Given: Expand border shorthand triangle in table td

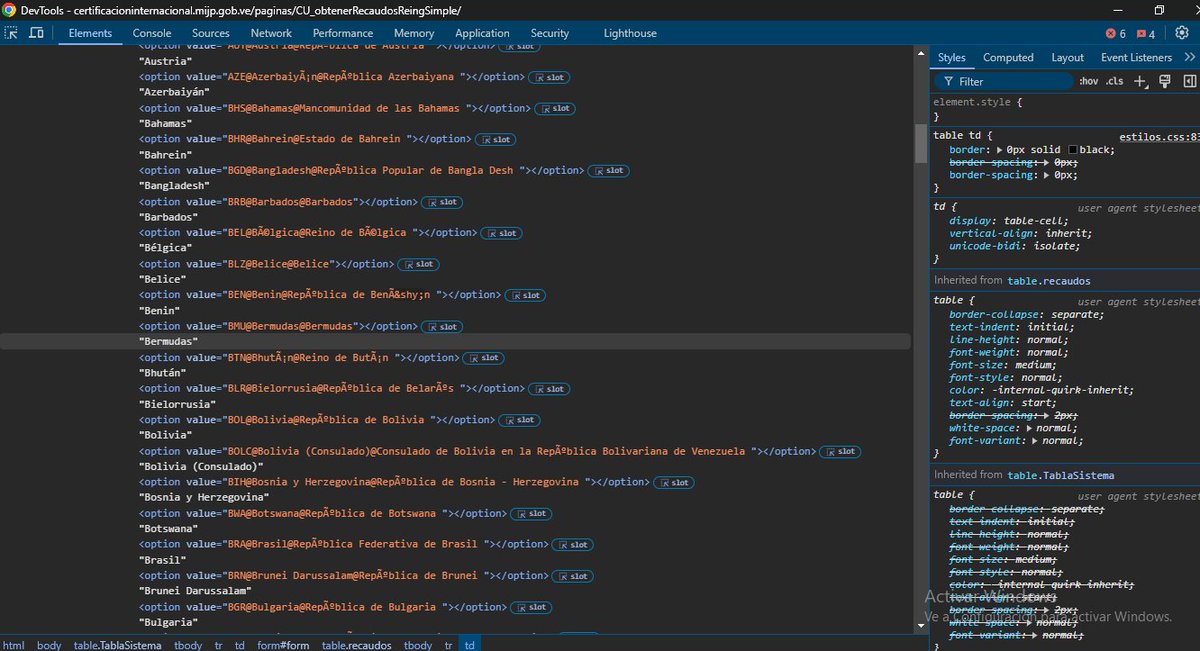Looking at the screenshot, I should point(1000,150).
